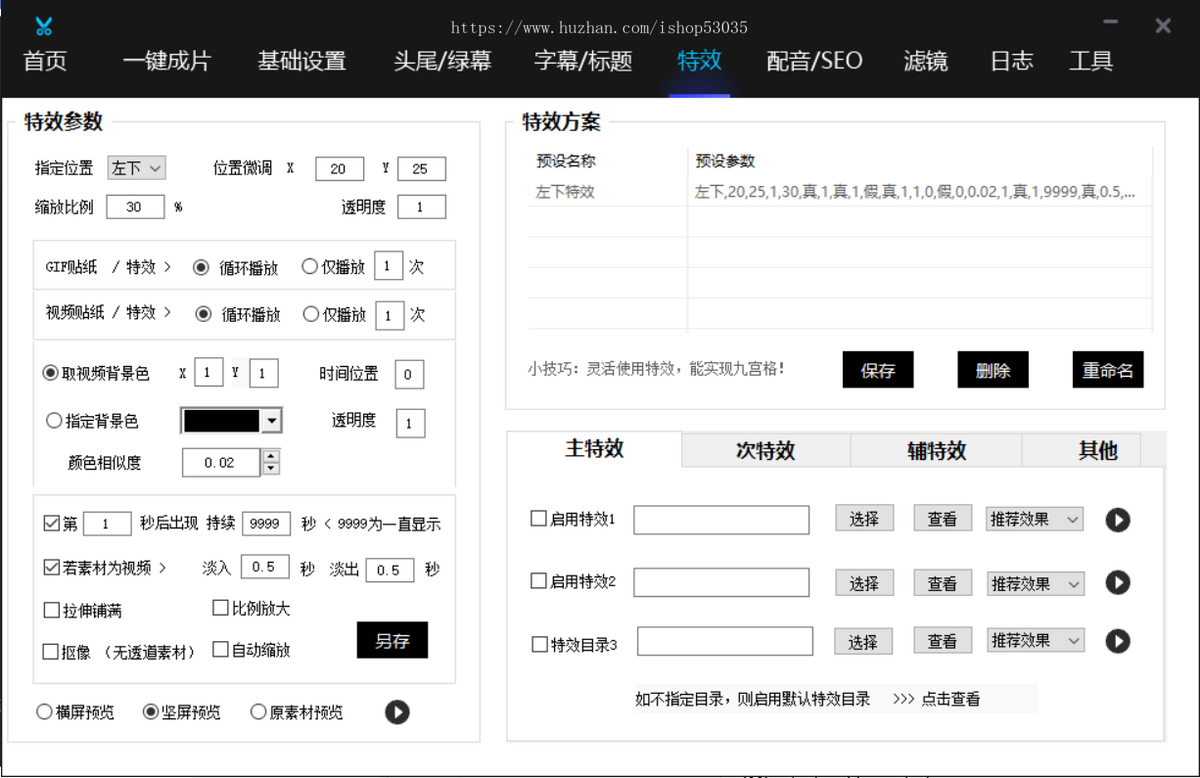Increase 颜色相似度 with the up stepper arrow
1200x778 pixels.
pyautogui.click(x=271, y=456)
